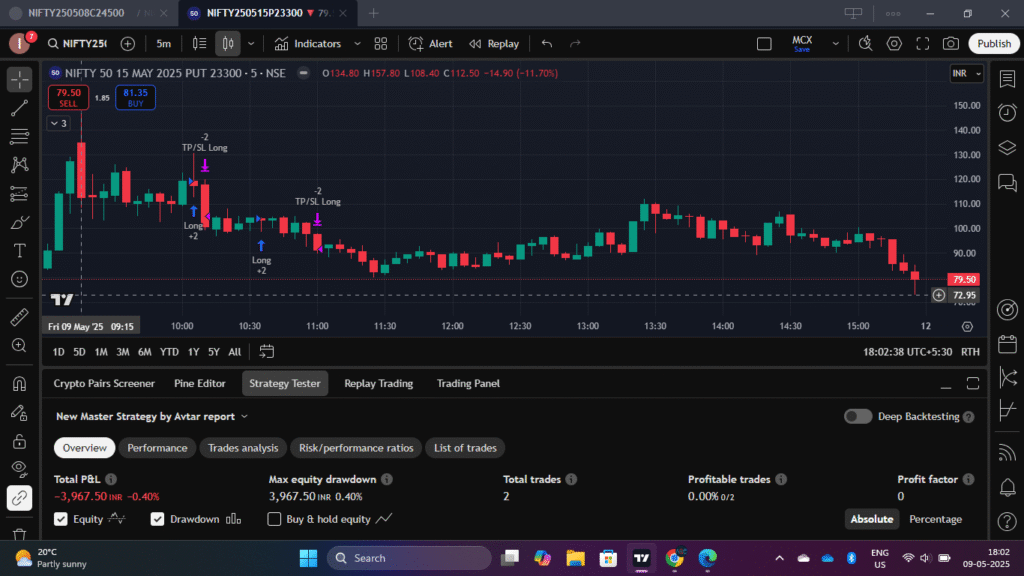Toggle stay in drawing mode
1024x576 pixels.
(x=20, y=413)
